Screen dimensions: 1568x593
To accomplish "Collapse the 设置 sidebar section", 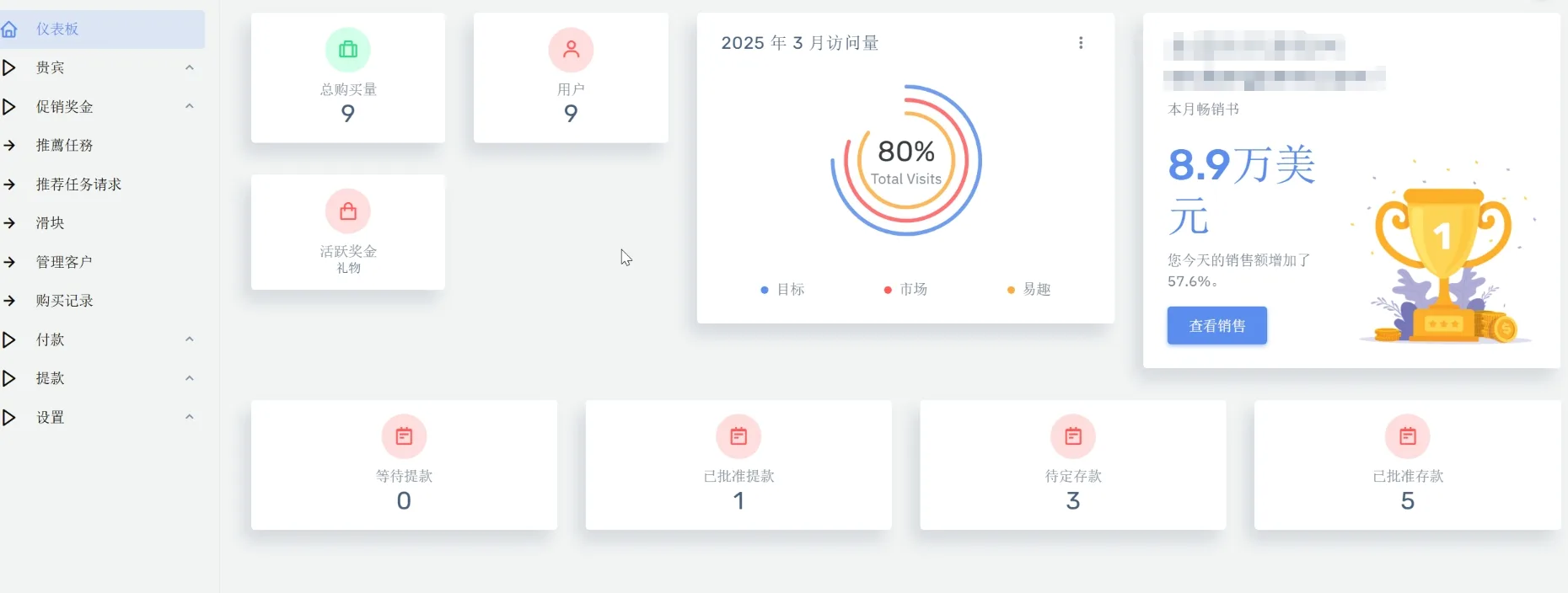I will pos(190,417).
